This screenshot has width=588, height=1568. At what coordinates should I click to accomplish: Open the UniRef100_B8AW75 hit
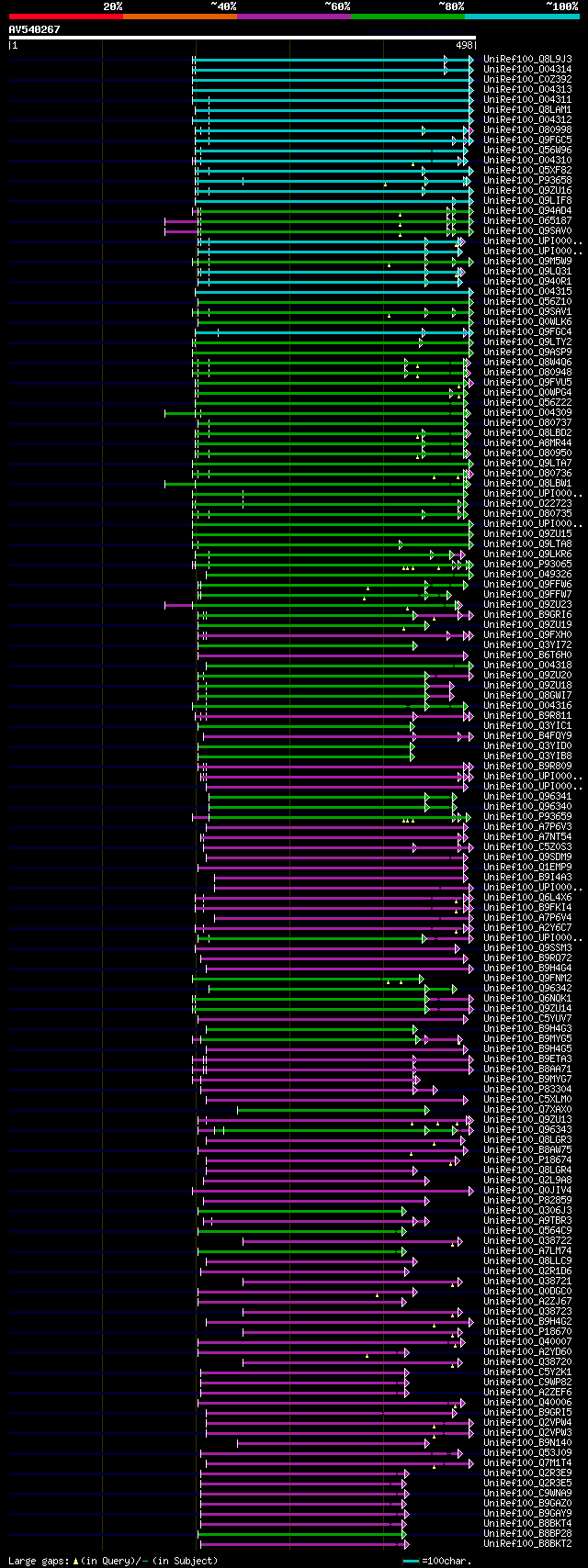[x=528, y=1149]
